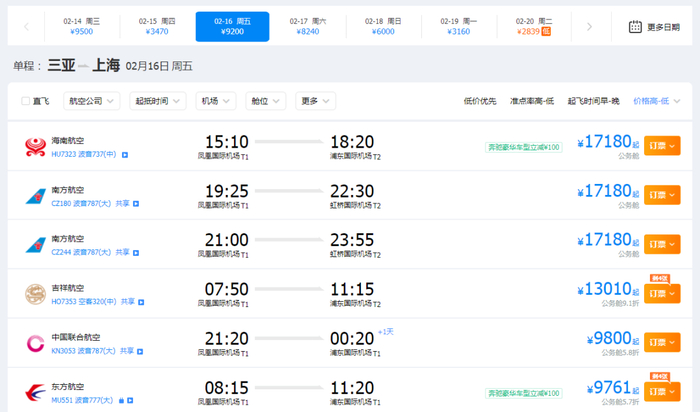The width and height of the screenshot is (700, 412).
Task: Click the Juneyao Airlines logo
Action: [35, 294]
